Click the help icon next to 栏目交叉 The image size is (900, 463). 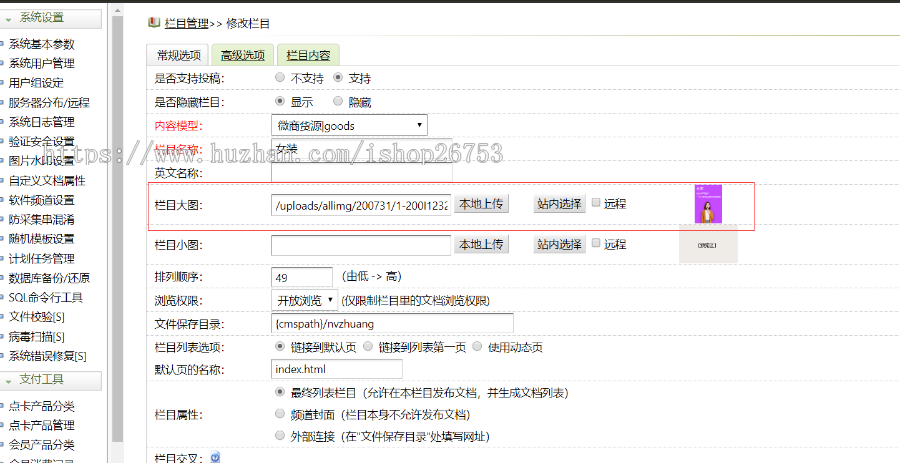click(x=215, y=457)
